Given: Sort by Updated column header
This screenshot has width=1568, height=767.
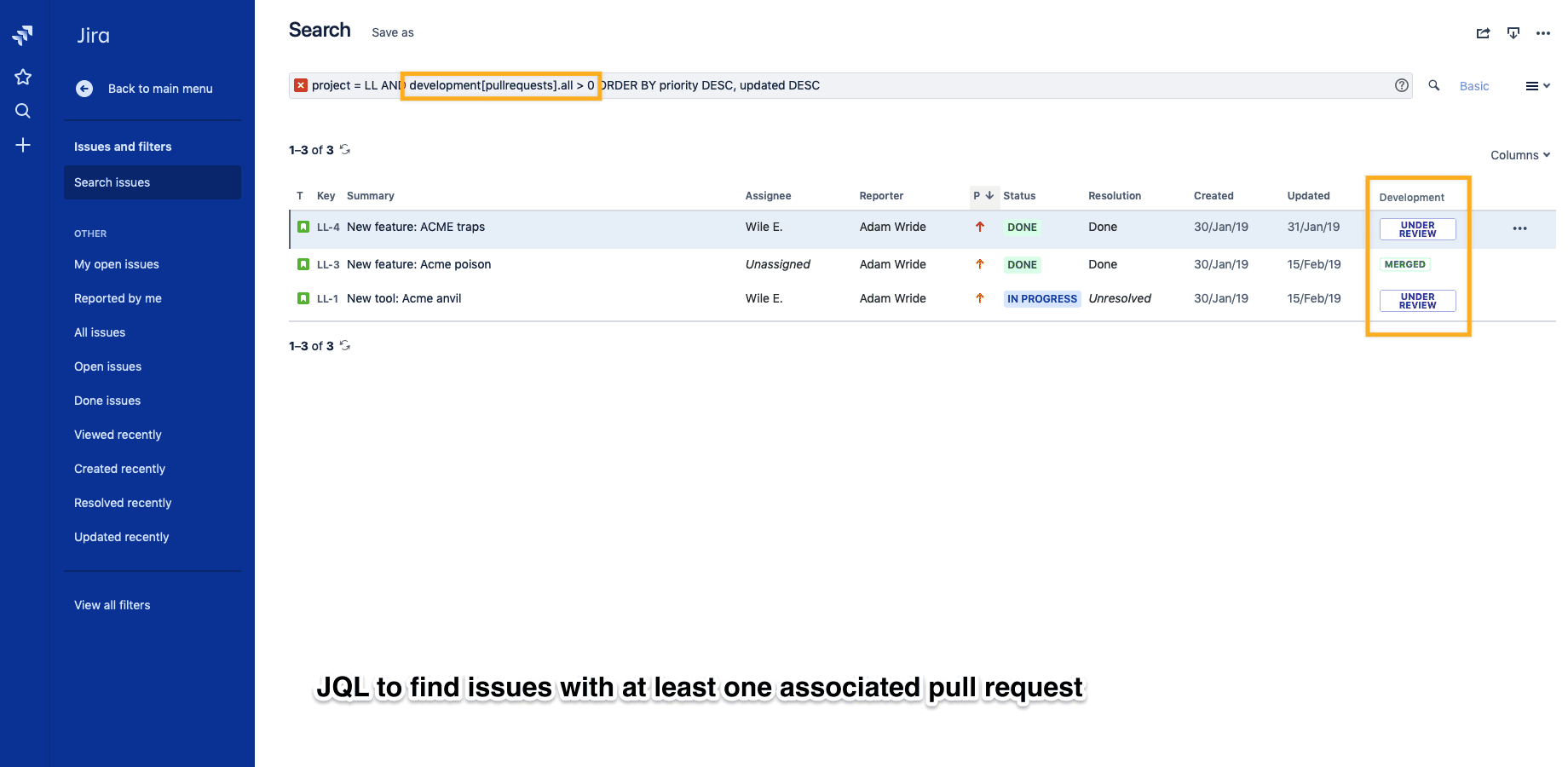Looking at the screenshot, I should [x=1308, y=196].
